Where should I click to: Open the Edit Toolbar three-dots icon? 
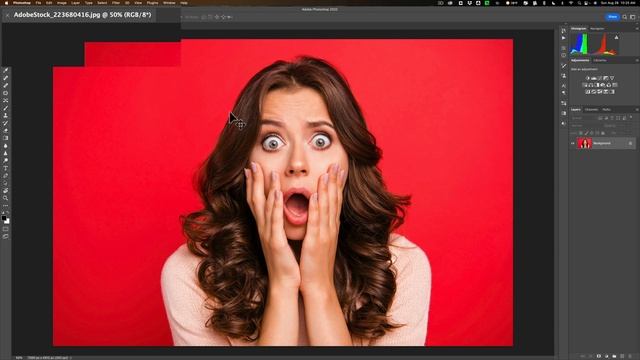[x=5, y=206]
